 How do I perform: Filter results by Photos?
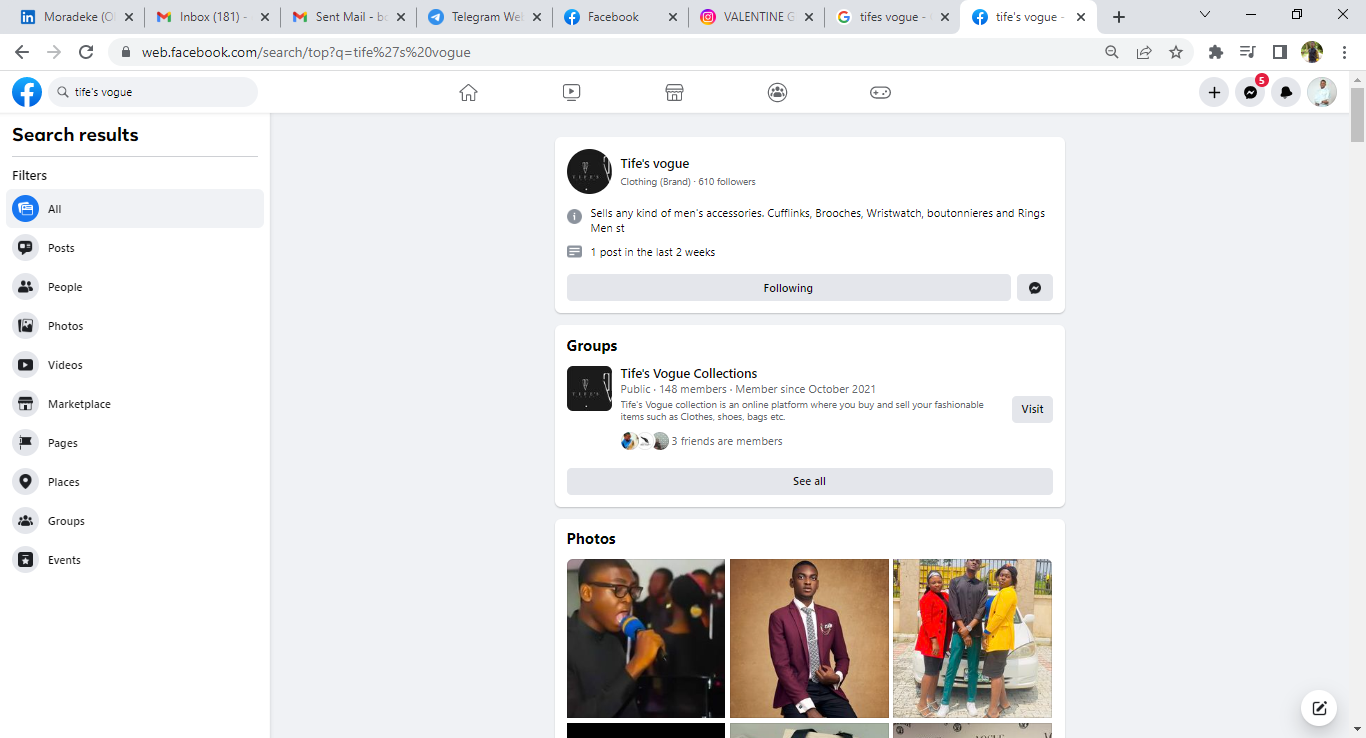pos(137,326)
